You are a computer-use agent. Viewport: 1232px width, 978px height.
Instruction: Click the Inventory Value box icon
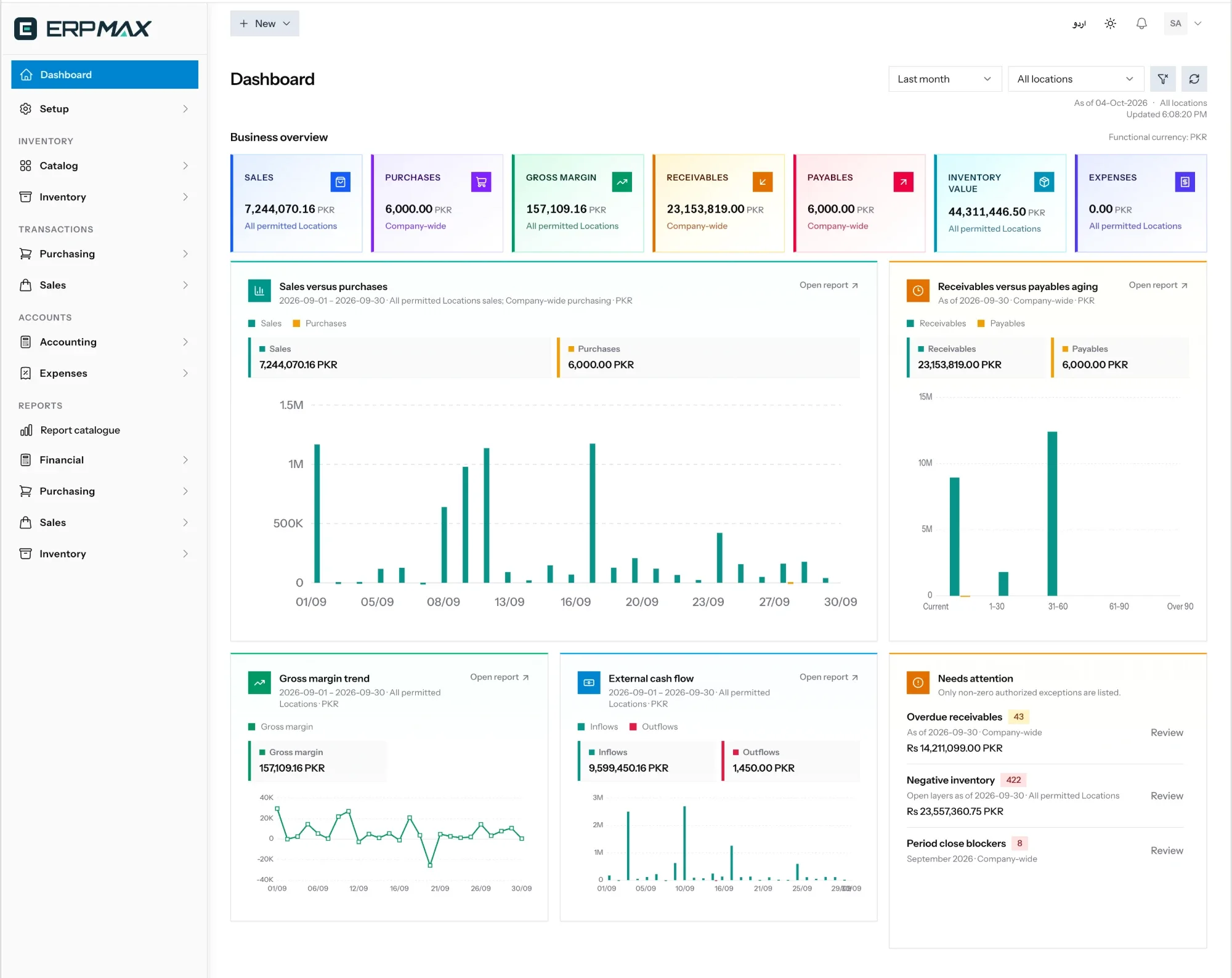tap(1044, 182)
